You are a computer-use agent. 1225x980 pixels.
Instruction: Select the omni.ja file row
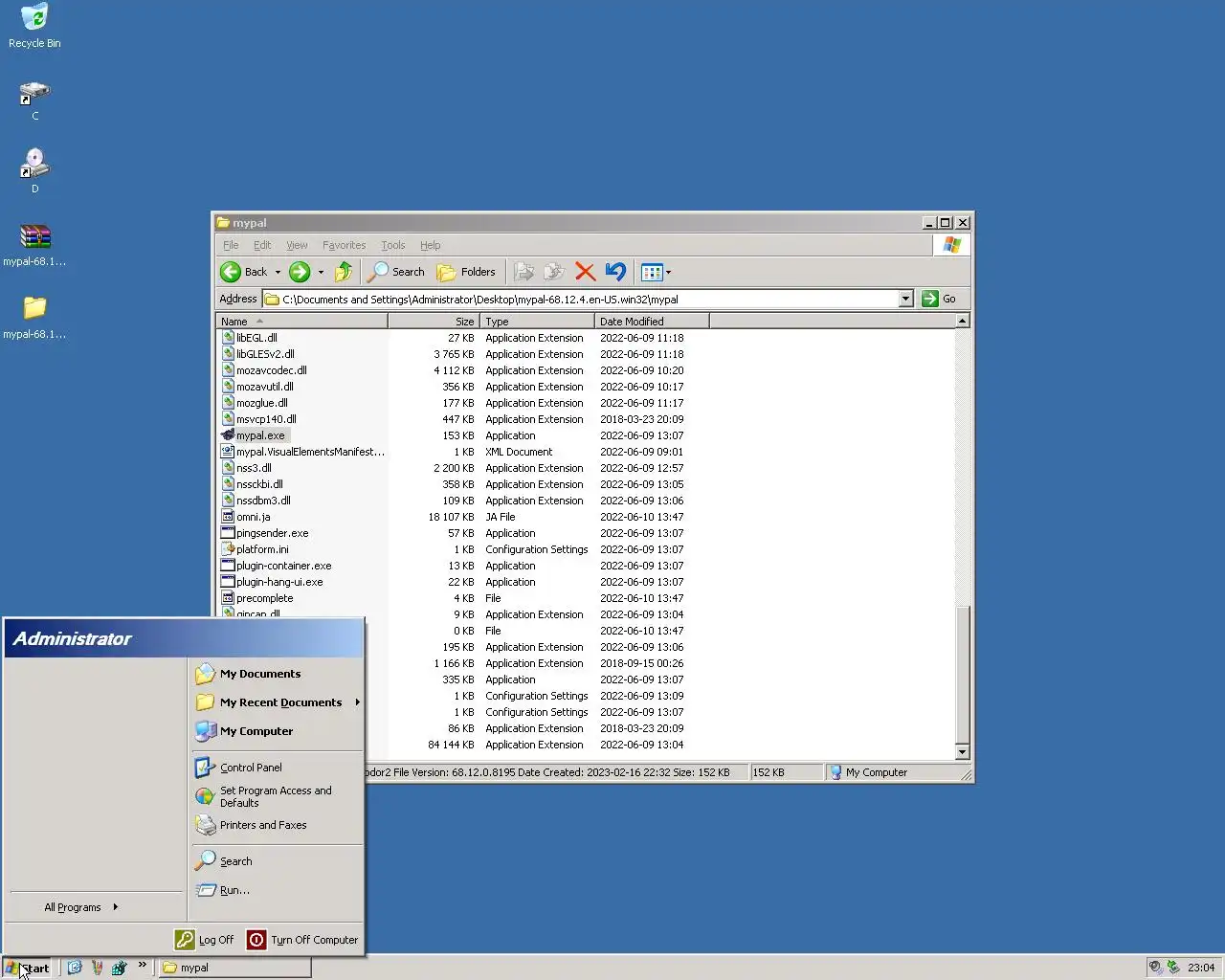point(253,517)
